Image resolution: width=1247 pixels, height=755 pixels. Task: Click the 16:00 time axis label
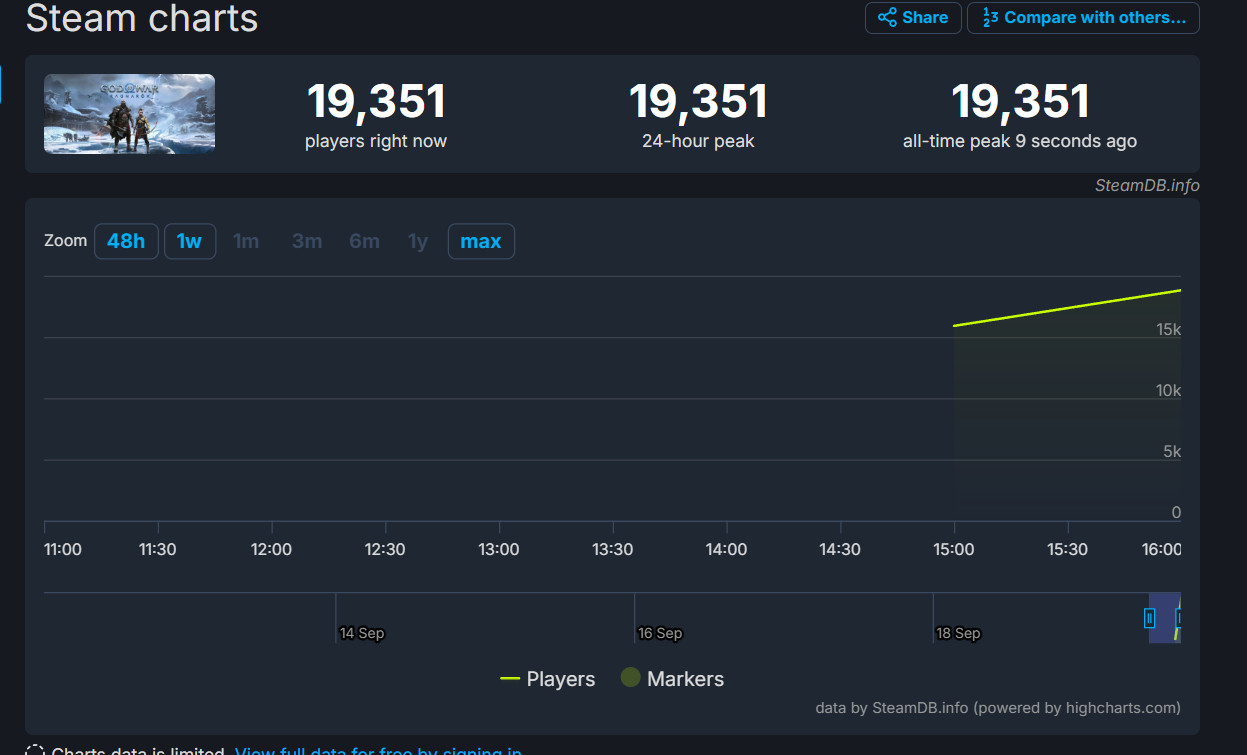click(1162, 549)
